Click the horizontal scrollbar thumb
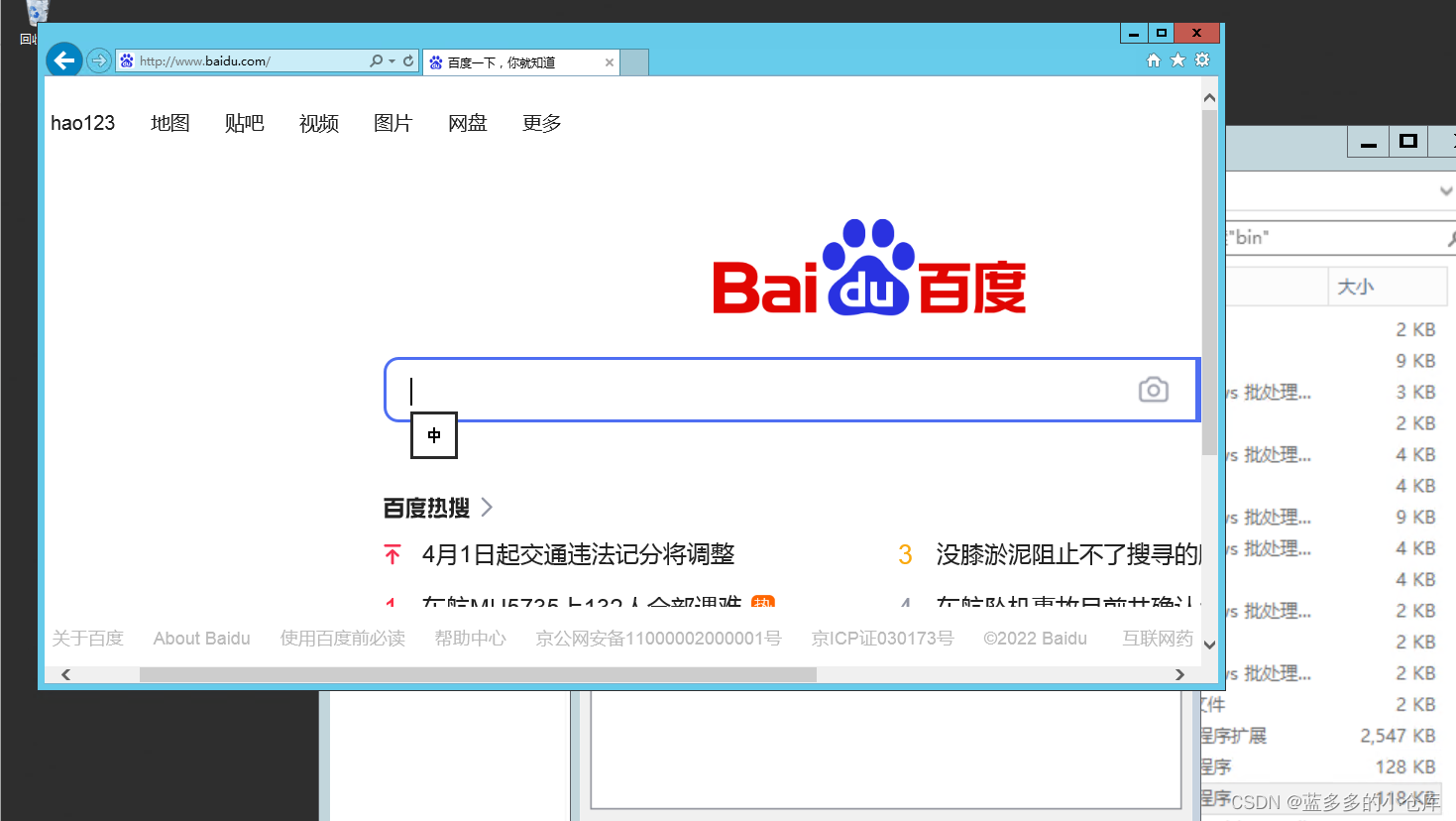The height and width of the screenshot is (821, 1456). [478, 674]
